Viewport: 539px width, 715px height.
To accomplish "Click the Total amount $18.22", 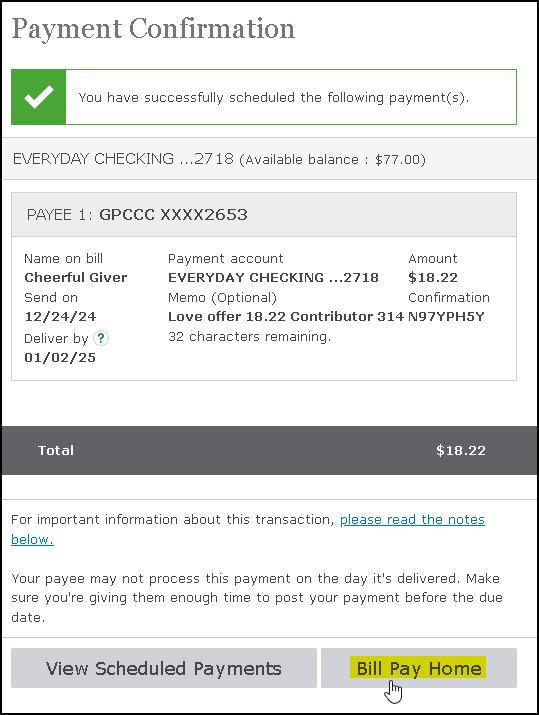I will [461, 451].
